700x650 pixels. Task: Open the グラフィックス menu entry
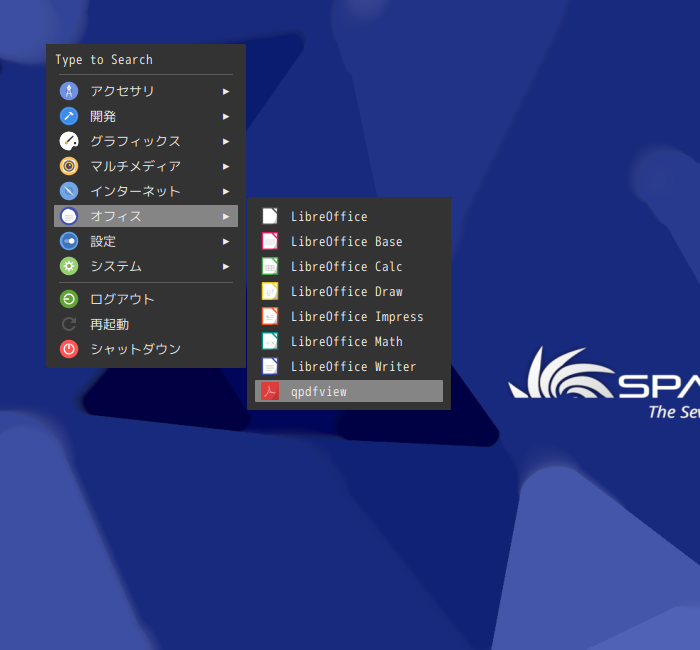pyautogui.click(x=146, y=141)
